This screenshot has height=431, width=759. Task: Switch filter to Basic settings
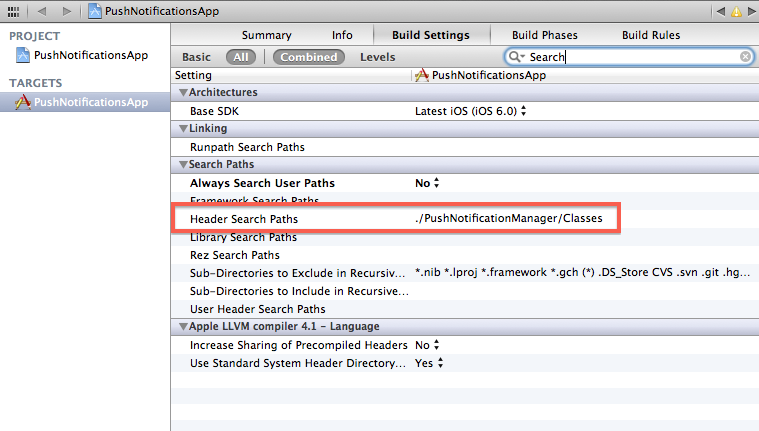coord(196,57)
